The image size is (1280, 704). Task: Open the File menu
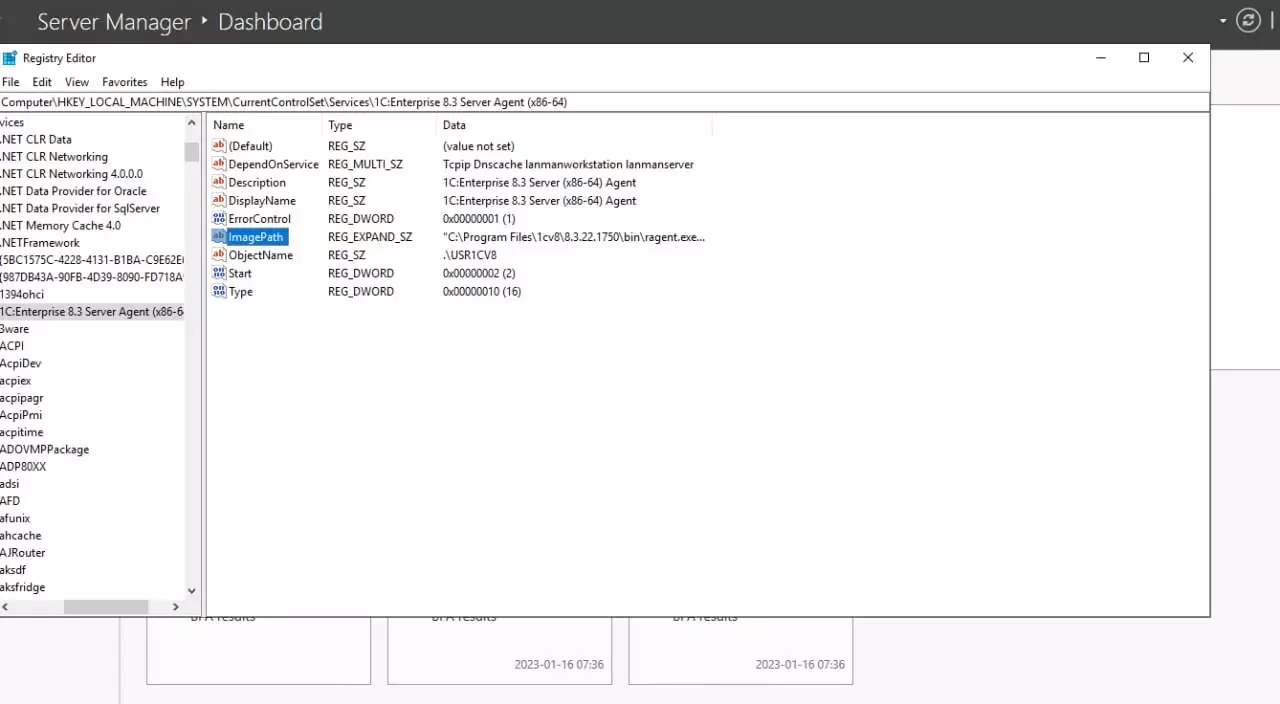11,82
